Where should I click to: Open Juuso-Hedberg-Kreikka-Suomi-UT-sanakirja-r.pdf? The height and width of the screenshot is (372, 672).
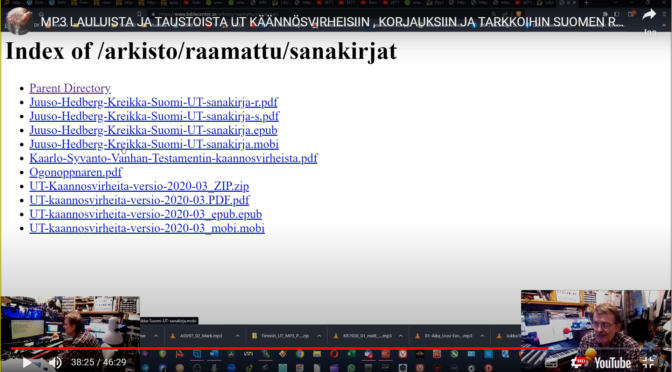point(153,102)
